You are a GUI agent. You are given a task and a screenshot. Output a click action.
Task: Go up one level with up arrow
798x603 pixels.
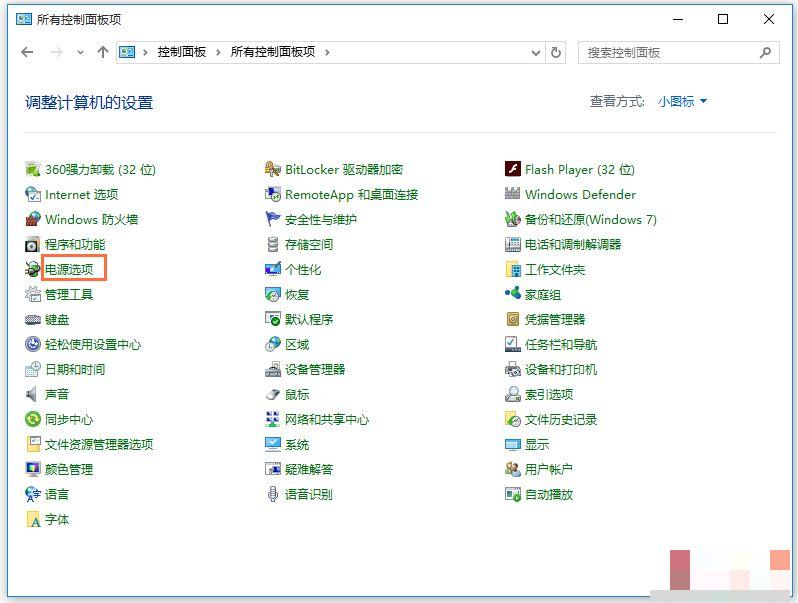click(x=102, y=52)
